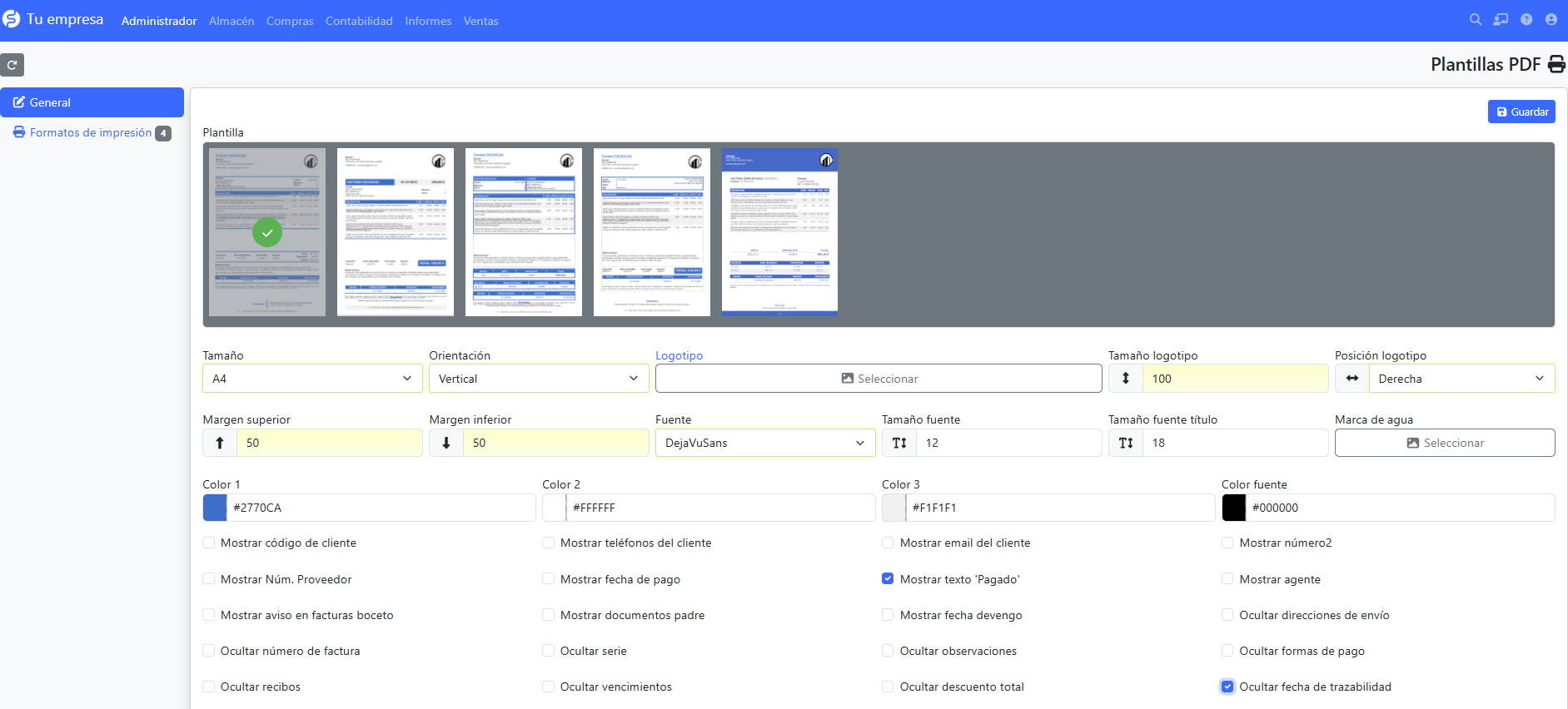The image size is (1568, 709).
Task: Open Informes menu
Action: (x=428, y=21)
